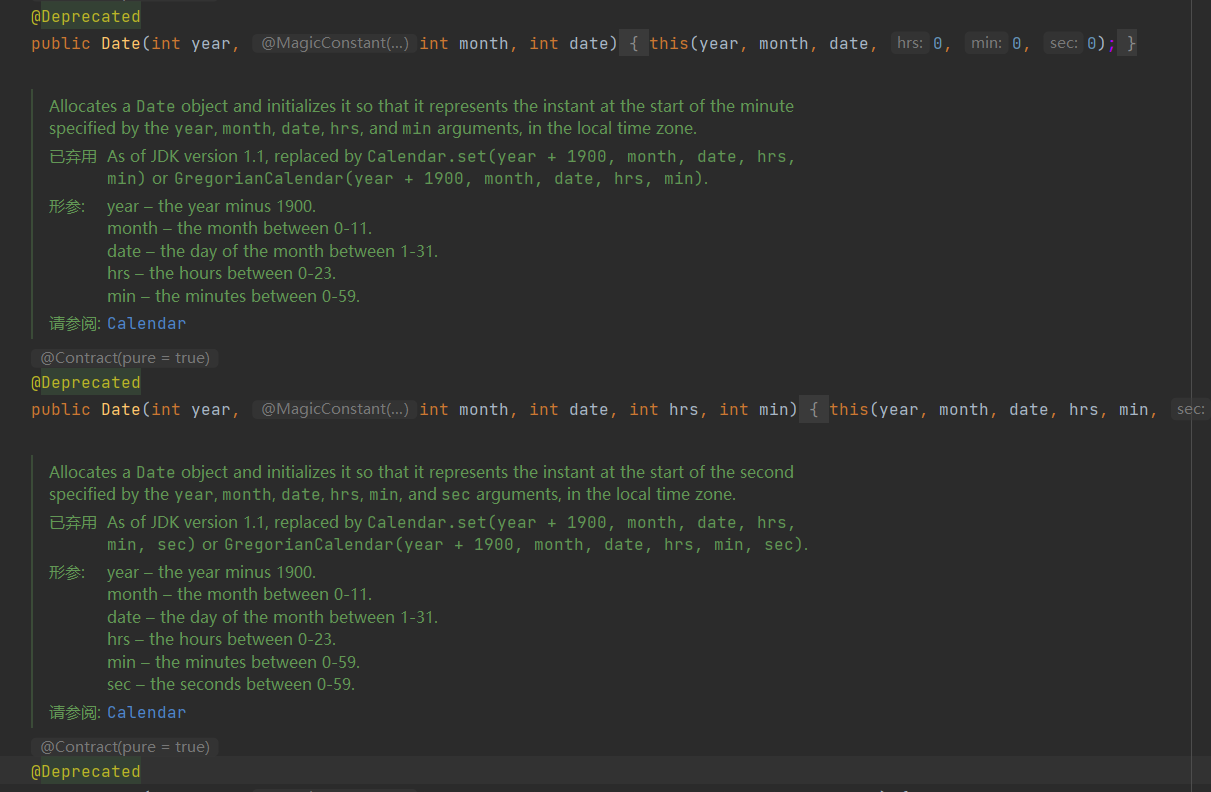The width and height of the screenshot is (1211, 792).
Task: Click the @Deprecated annotation on the bottom line
Action: point(86,772)
